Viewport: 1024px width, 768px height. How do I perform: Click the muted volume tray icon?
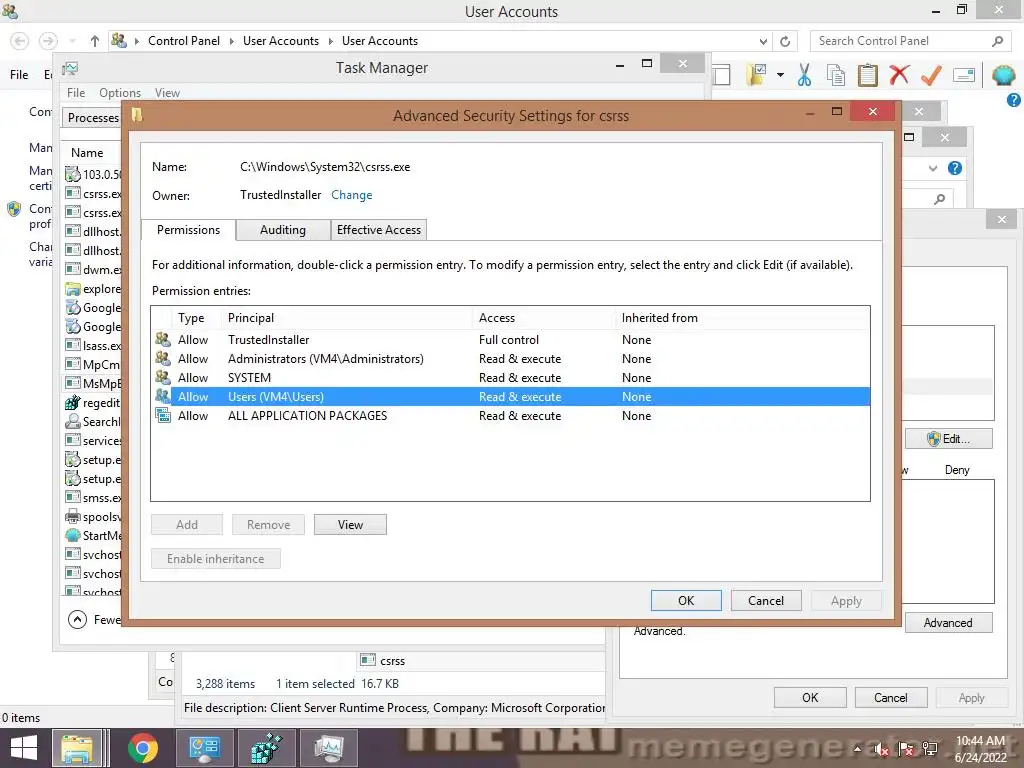pos(882,749)
